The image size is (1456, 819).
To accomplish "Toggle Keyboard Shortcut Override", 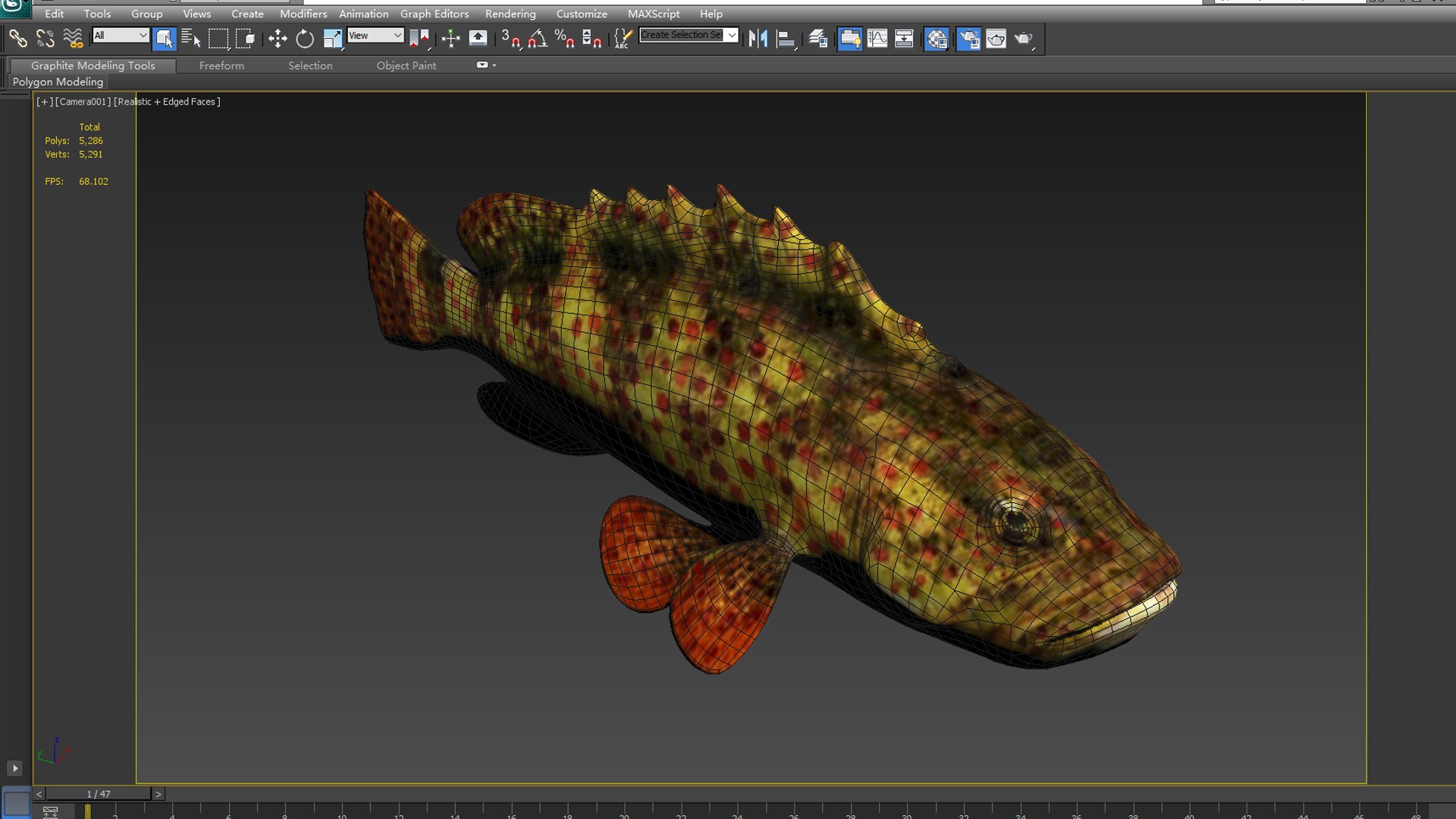I will click(x=479, y=38).
